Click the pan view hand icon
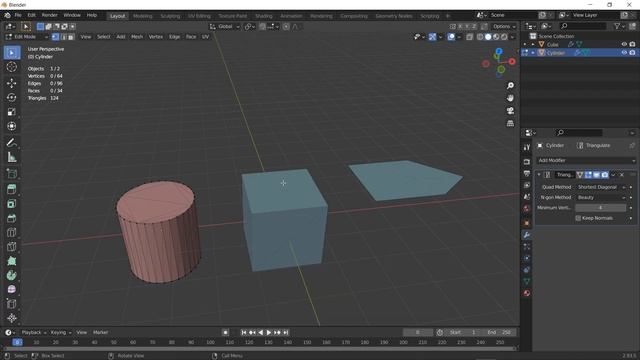Screen dimensions: 640x360 [510, 98]
